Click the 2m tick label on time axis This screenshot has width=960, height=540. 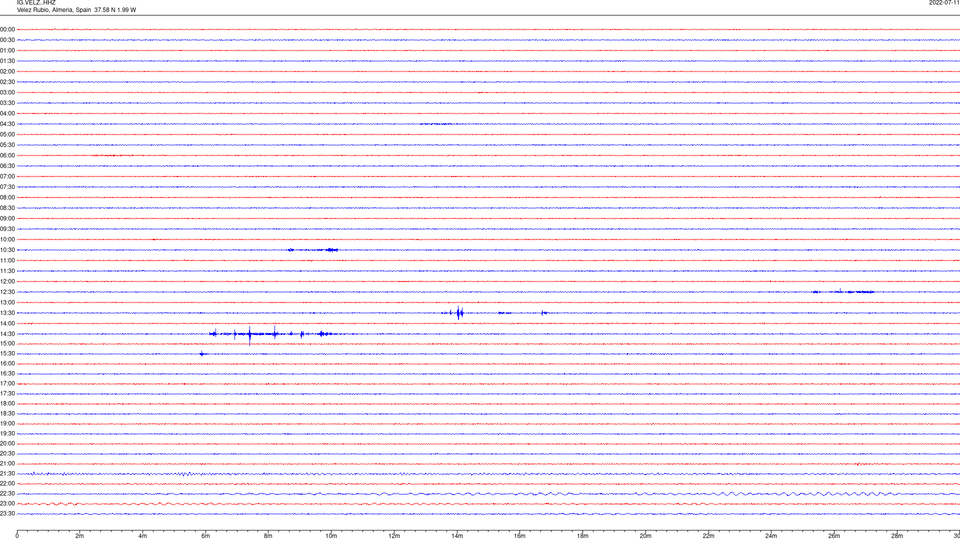point(80,536)
